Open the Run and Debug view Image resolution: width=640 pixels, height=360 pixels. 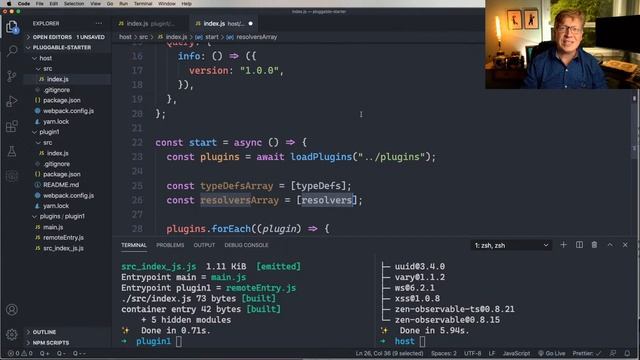click(12, 101)
